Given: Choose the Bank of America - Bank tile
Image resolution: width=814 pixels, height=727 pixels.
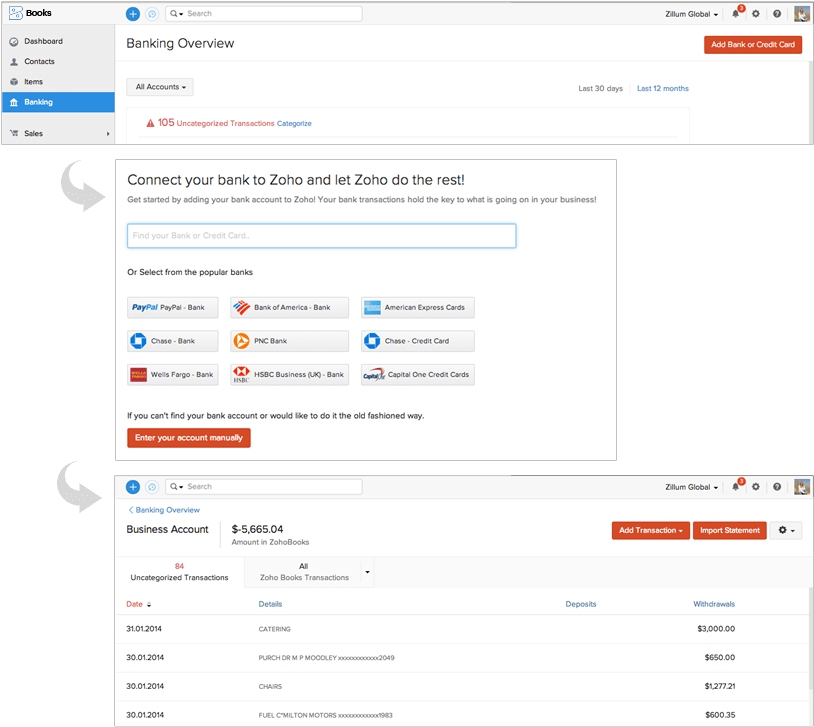Looking at the screenshot, I should 289,308.
